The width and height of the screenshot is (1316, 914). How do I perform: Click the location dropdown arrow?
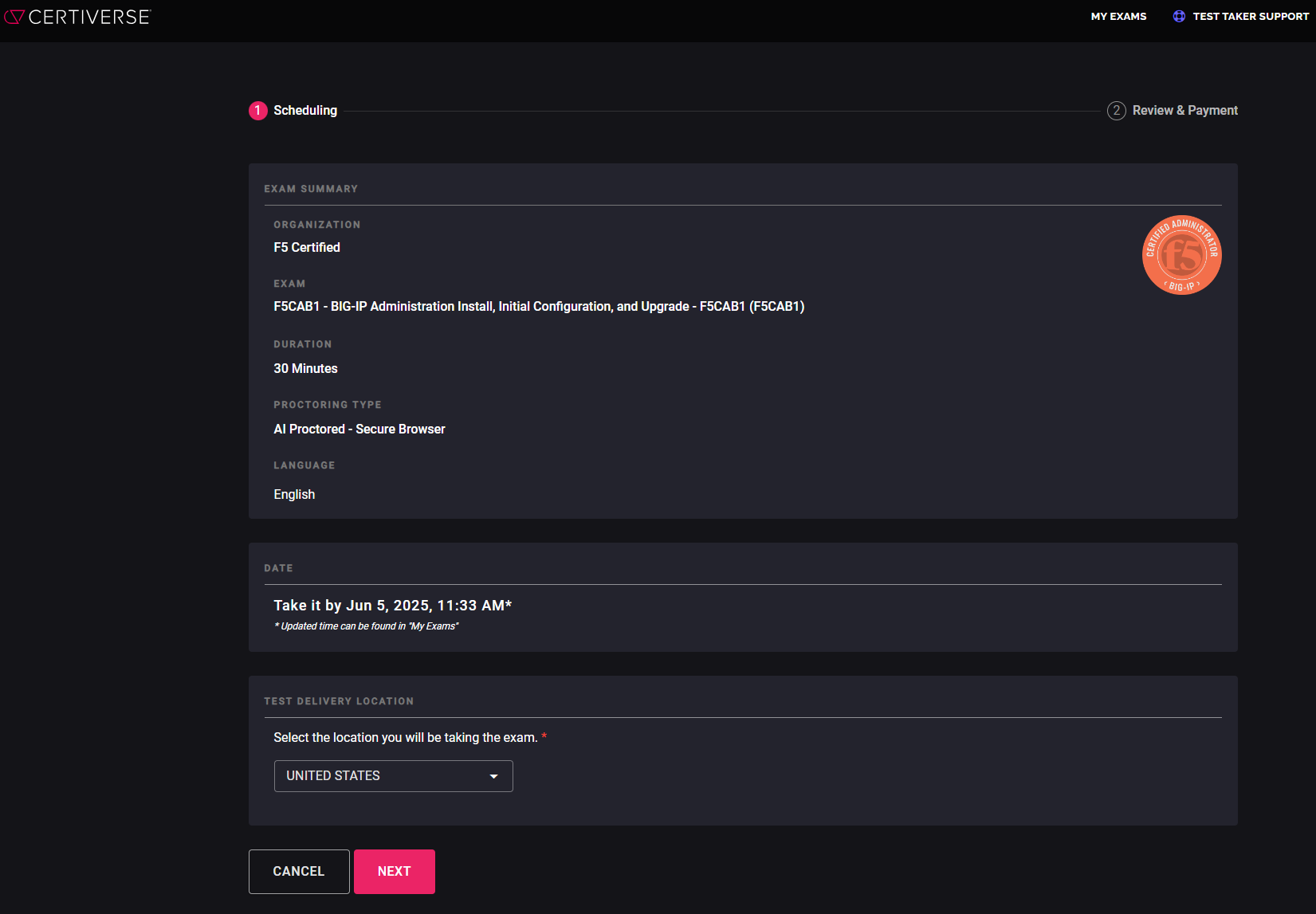point(494,776)
